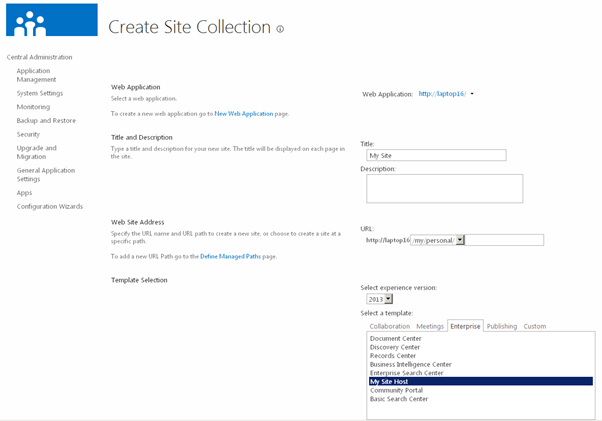Open Monitoring in sidebar

(33, 107)
